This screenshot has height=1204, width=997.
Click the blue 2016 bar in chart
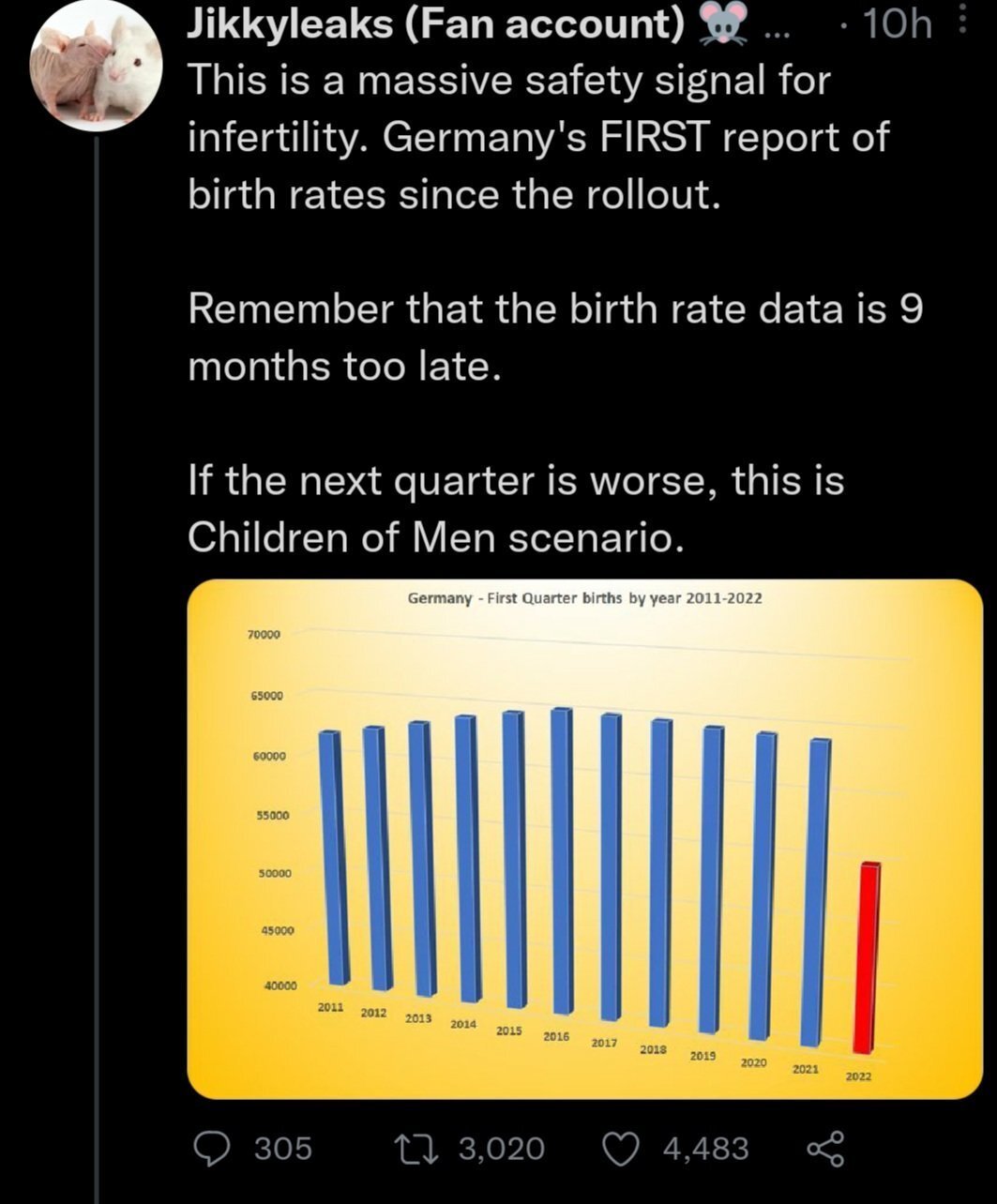(x=562, y=861)
